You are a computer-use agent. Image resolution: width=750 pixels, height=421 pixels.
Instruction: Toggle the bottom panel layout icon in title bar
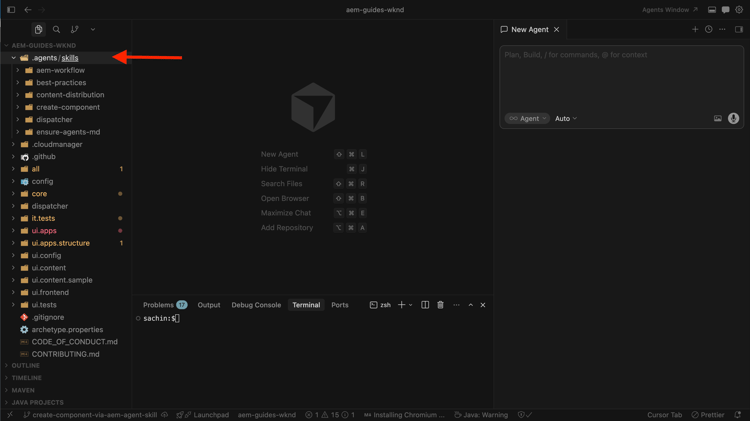712,10
